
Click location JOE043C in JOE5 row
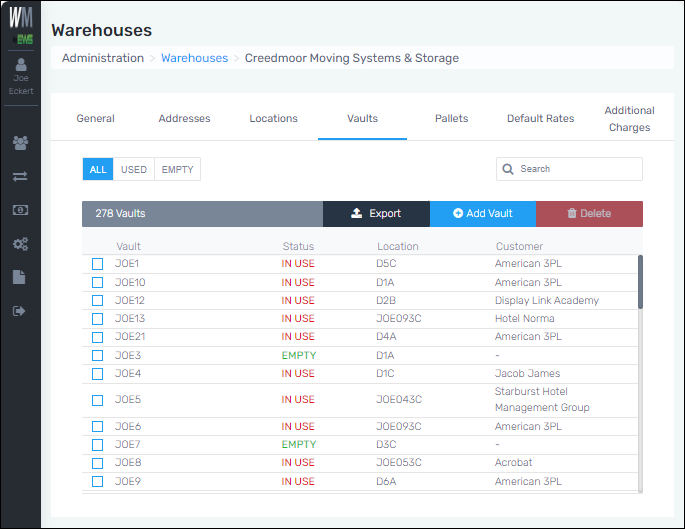399,399
